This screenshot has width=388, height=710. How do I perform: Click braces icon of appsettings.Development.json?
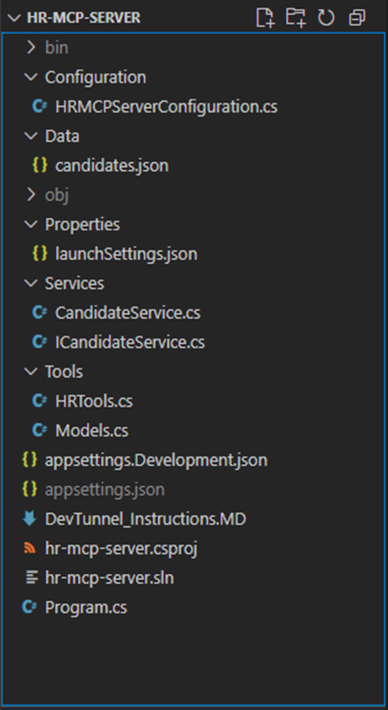[29, 460]
